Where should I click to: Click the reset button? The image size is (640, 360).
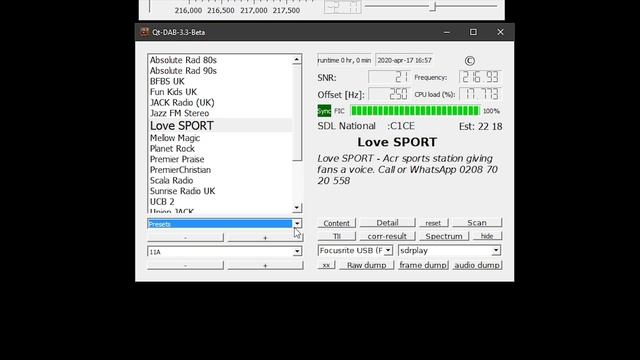[433, 223]
